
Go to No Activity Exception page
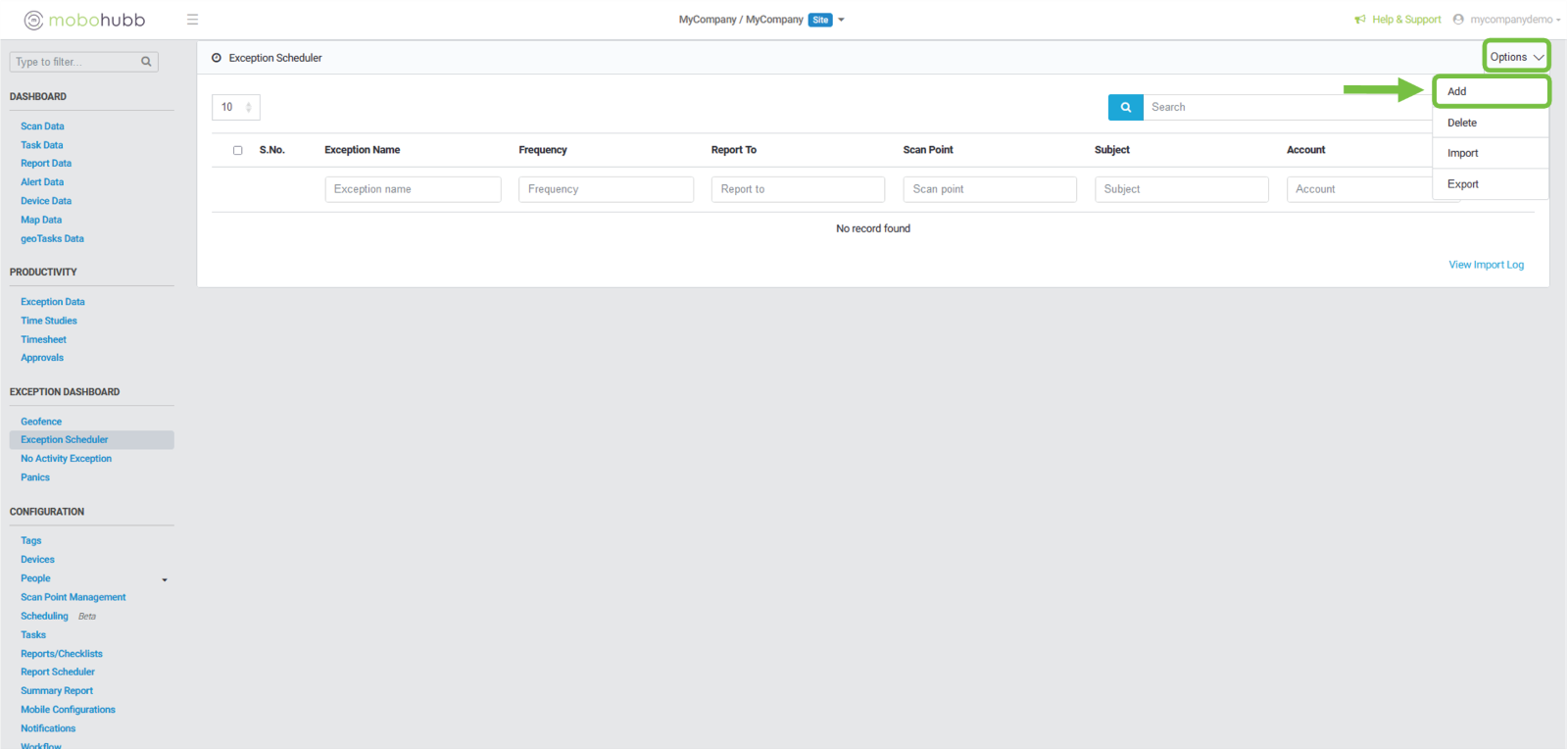click(x=66, y=459)
